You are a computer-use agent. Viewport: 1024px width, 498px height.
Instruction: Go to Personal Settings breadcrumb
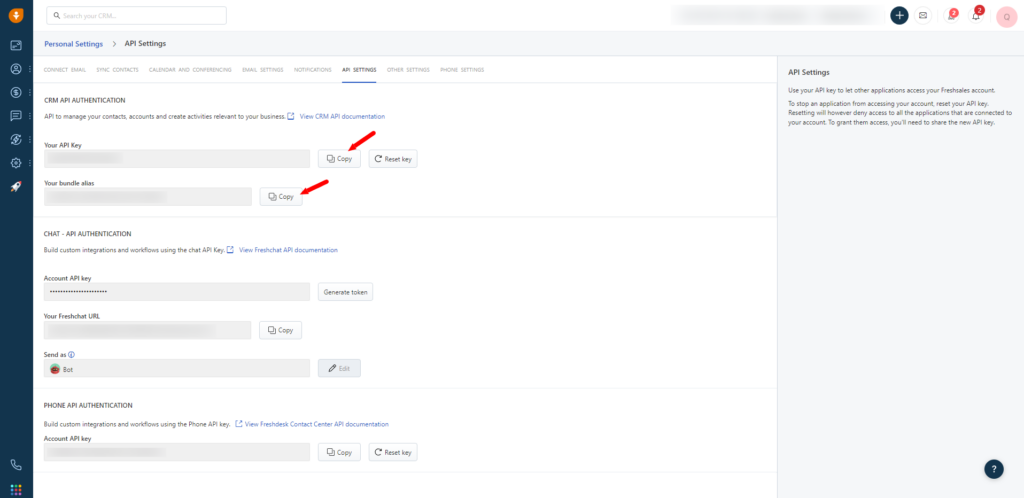[x=74, y=44]
